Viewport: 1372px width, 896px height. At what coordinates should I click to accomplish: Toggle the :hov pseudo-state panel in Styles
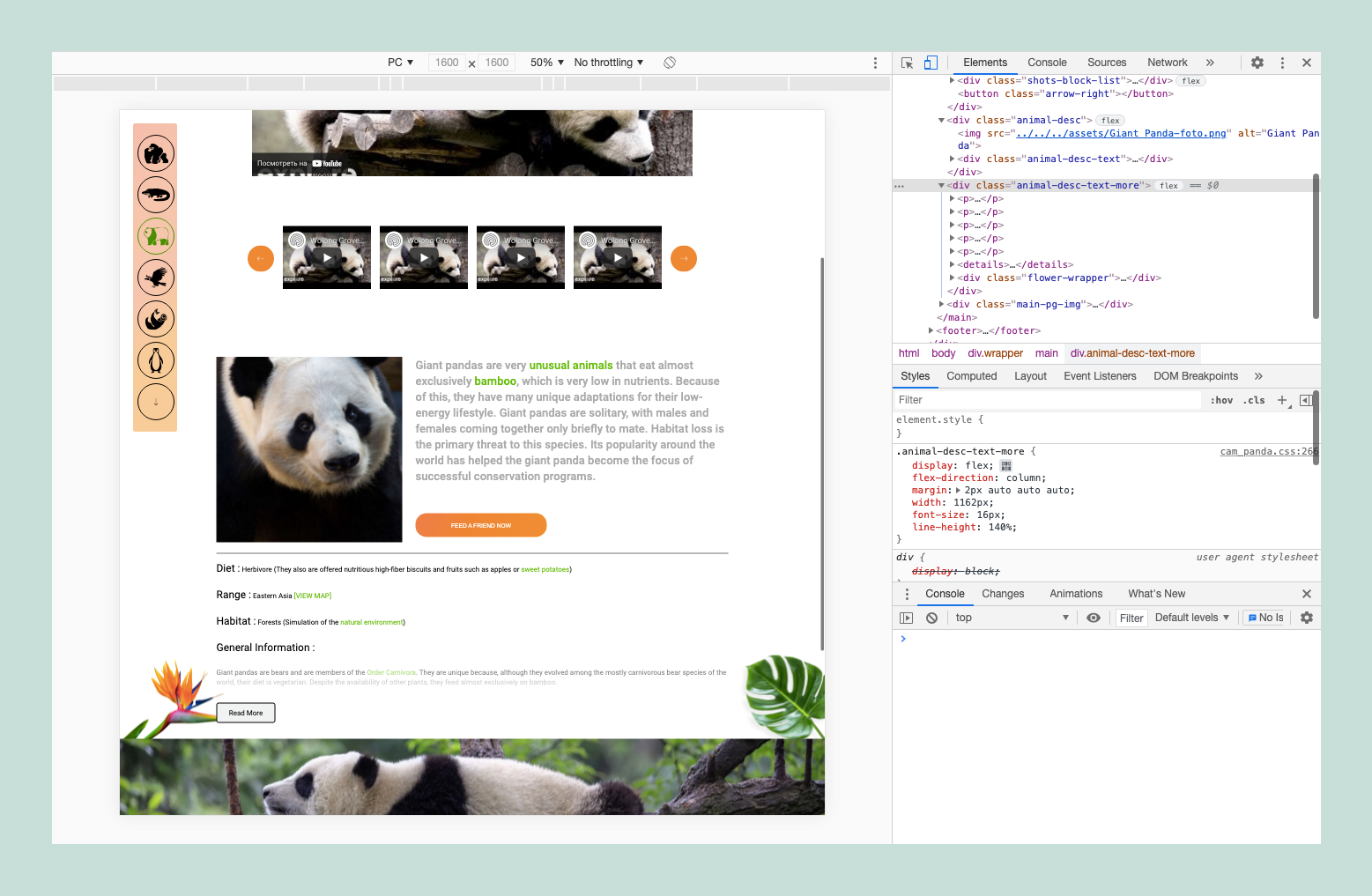(x=1221, y=399)
